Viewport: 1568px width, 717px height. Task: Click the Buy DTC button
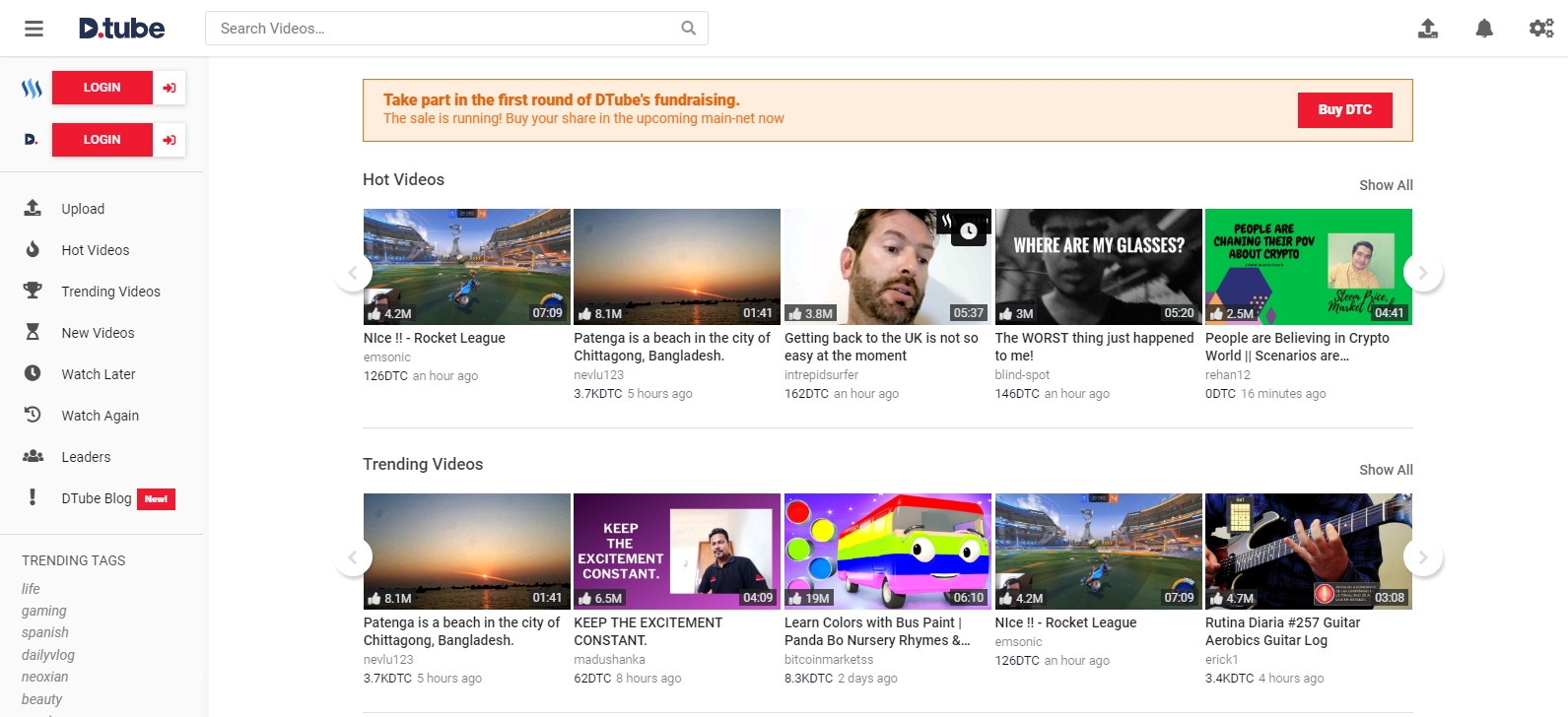coord(1344,110)
